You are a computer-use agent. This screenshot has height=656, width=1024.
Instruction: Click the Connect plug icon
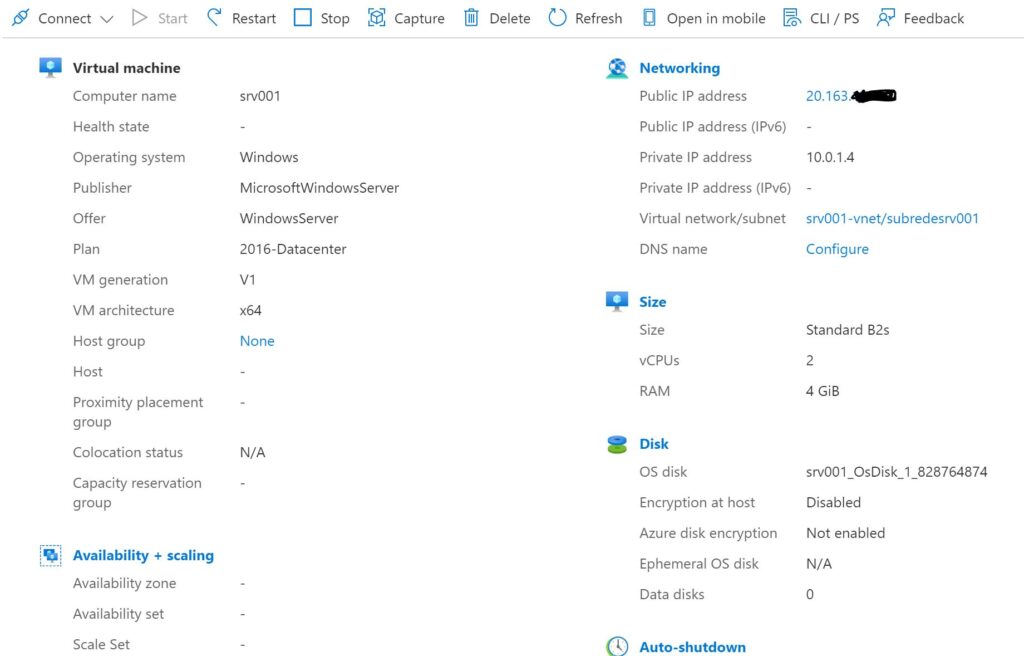tap(20, 18)
